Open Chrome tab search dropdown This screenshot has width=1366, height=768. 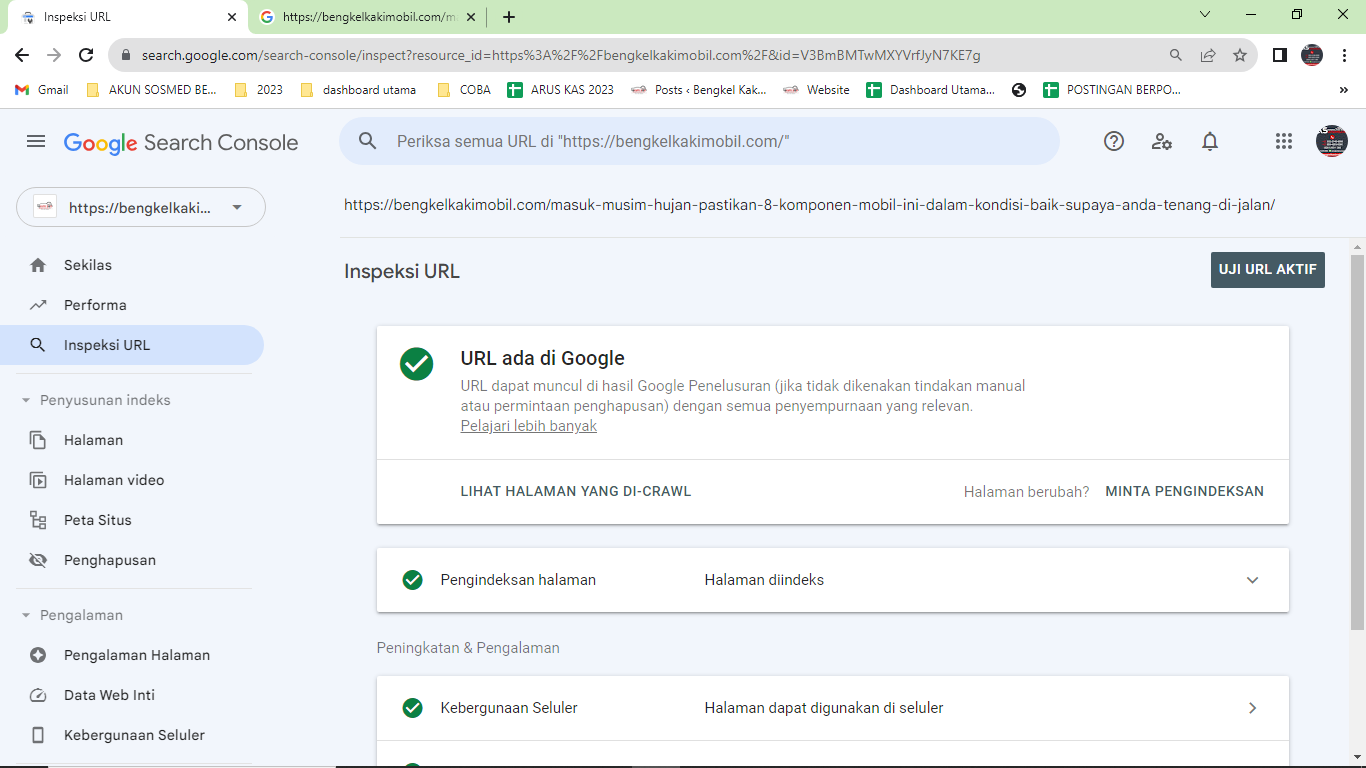[x=1205, y=15]
